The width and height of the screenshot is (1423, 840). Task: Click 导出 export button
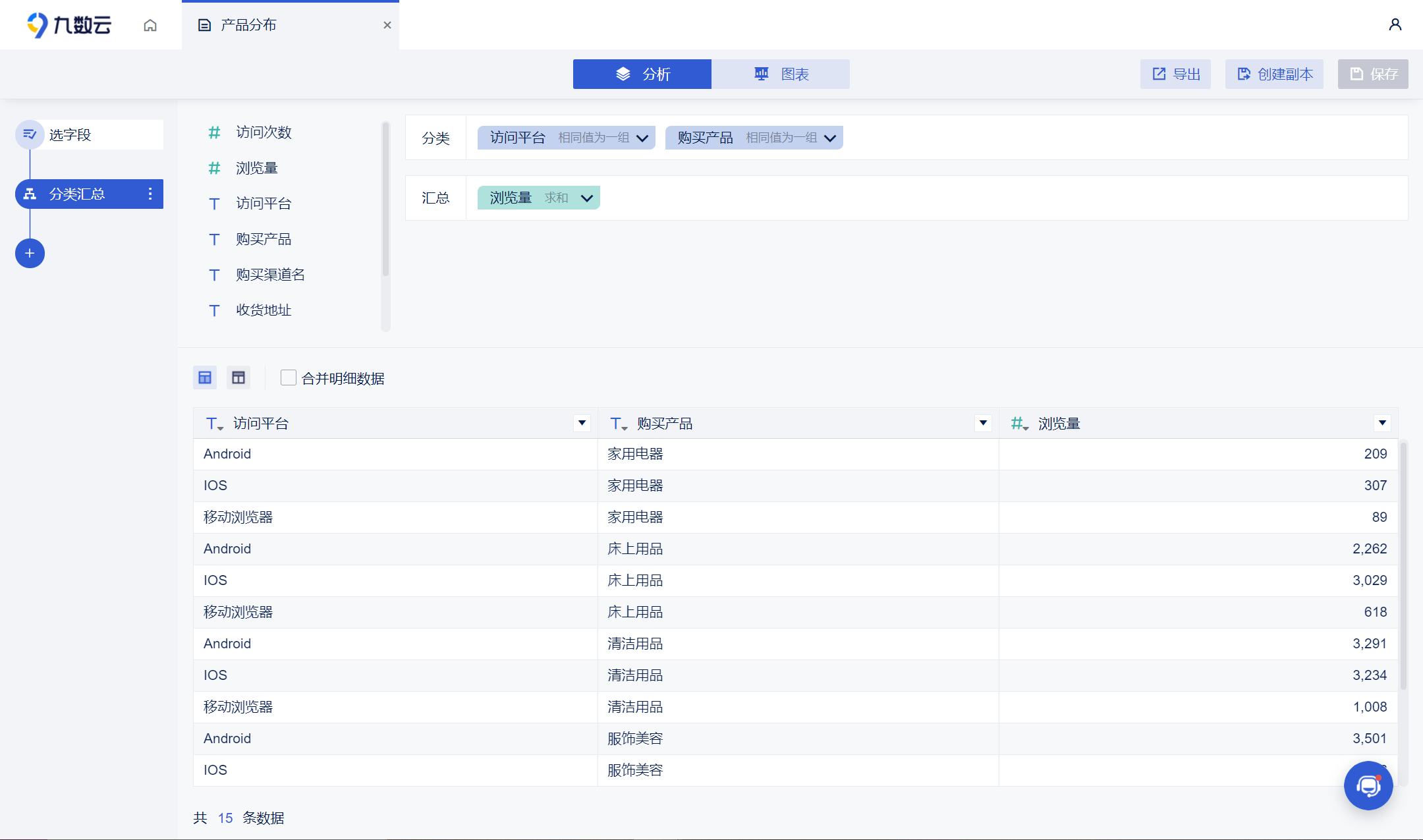pos(1176,74)
